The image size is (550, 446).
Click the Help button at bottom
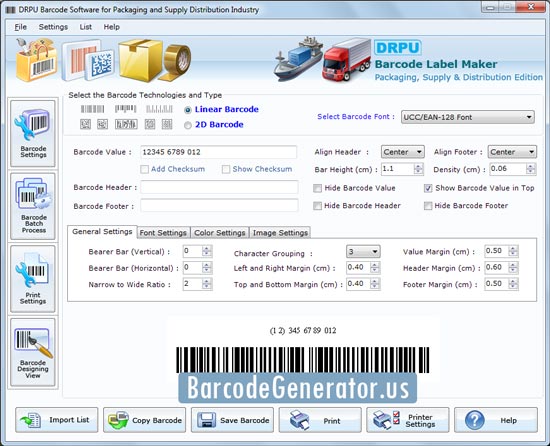point(496,420)
